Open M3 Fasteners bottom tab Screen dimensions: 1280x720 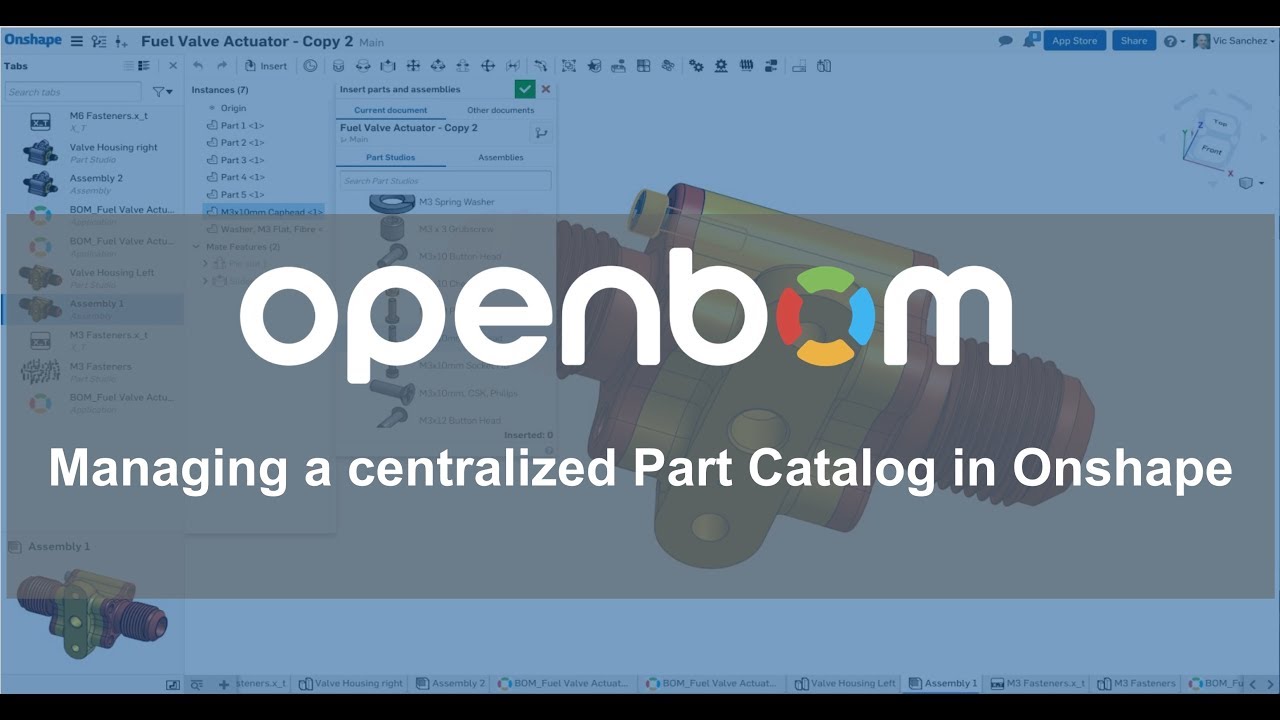(x=1136, y=683)
